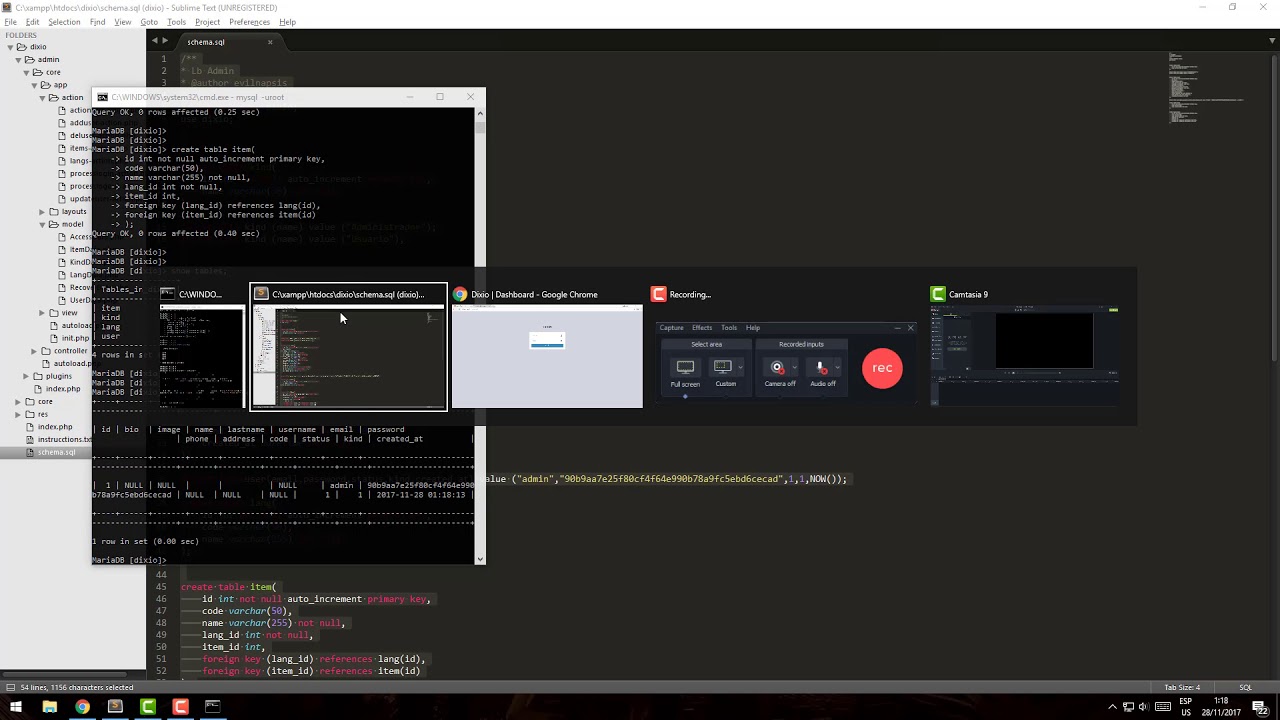This screenshot has height=720, width=1280.
Task: Collapse the admin folder arrow
Action: [x=18, y=60]
